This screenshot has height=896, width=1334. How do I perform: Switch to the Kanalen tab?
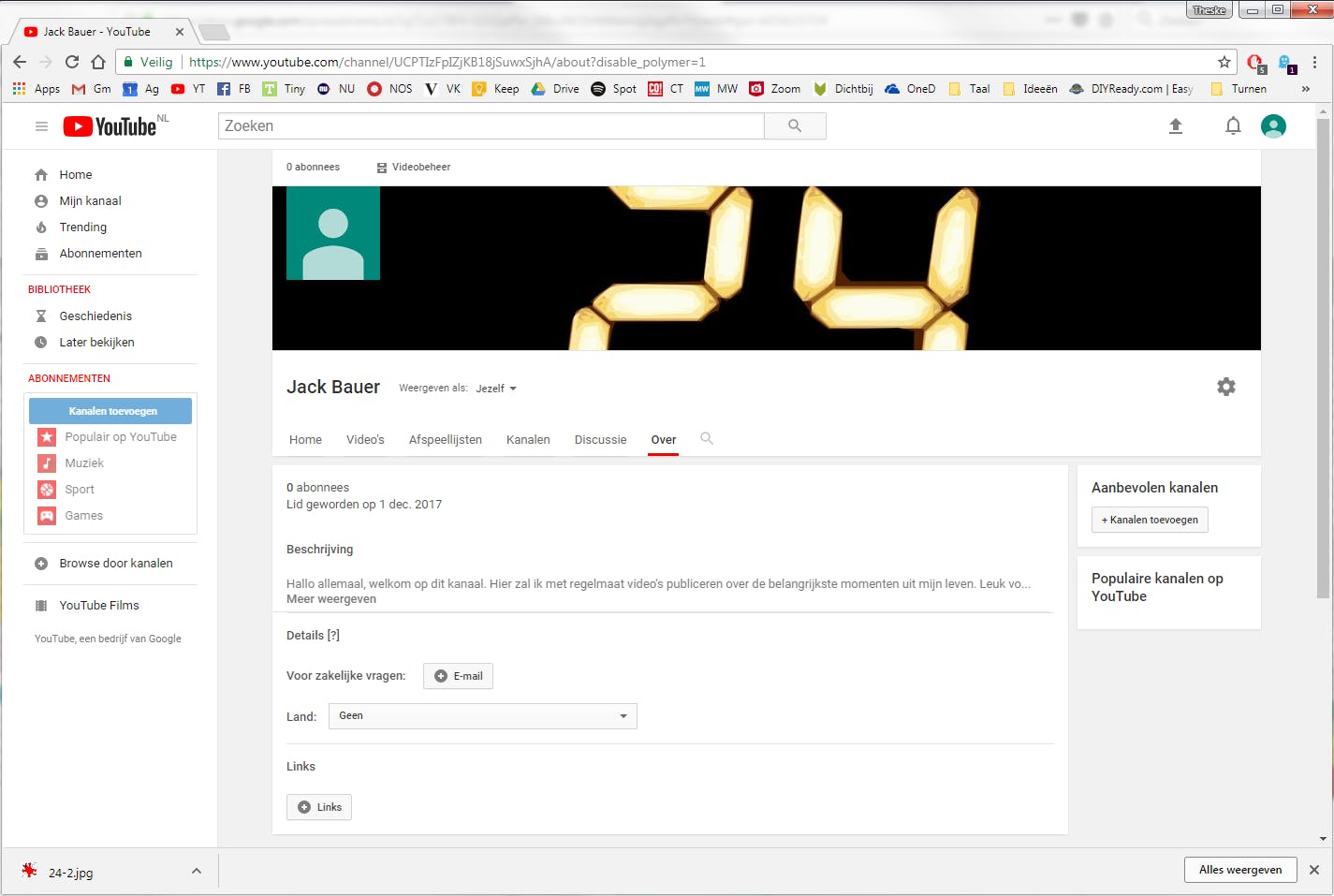pos(528,440)
